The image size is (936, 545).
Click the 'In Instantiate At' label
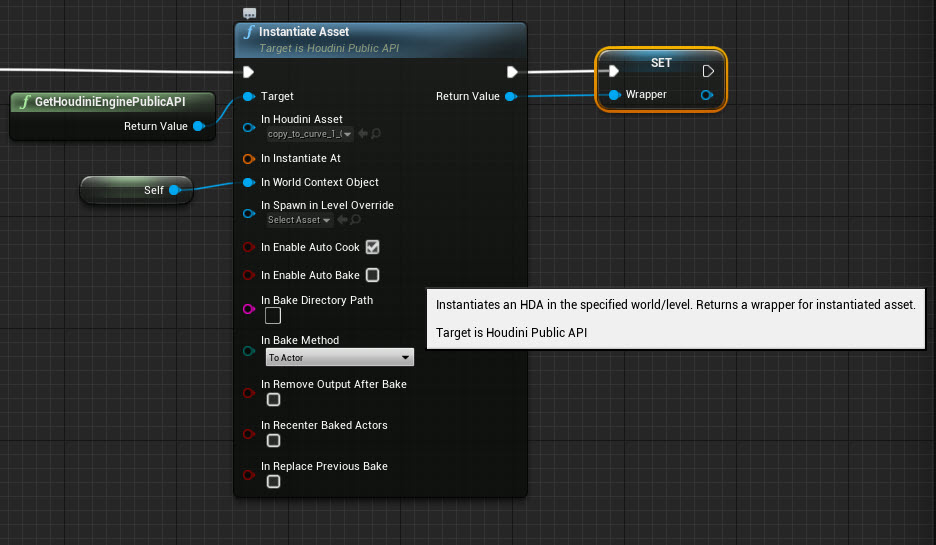pyautogui.click(x=301, y=158)
